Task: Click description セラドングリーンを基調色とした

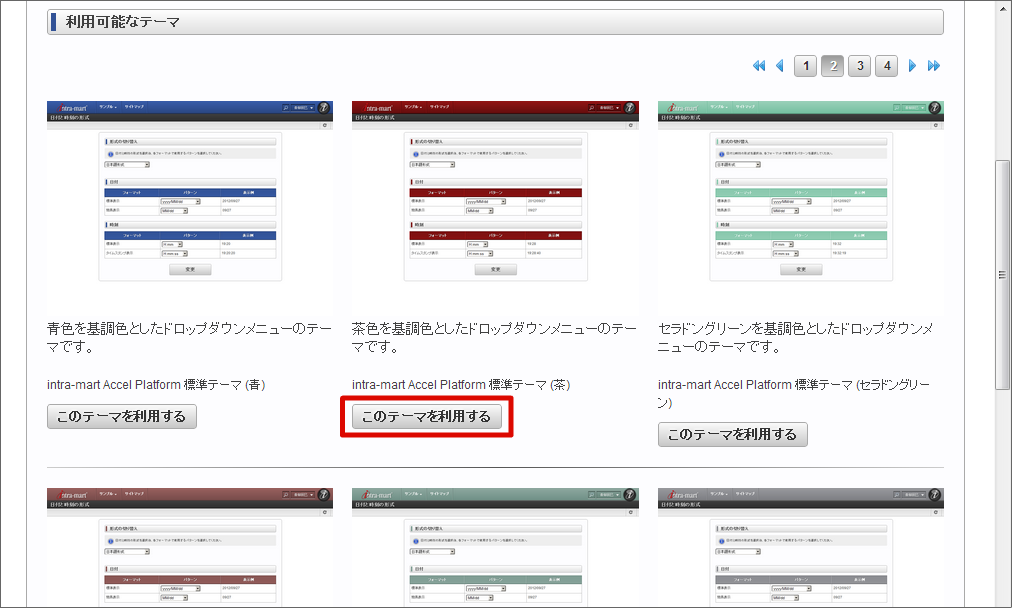Action: 795,338
